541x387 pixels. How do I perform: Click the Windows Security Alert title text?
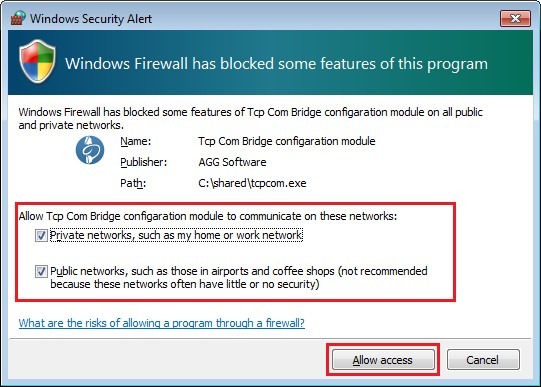tap(91, 19)
